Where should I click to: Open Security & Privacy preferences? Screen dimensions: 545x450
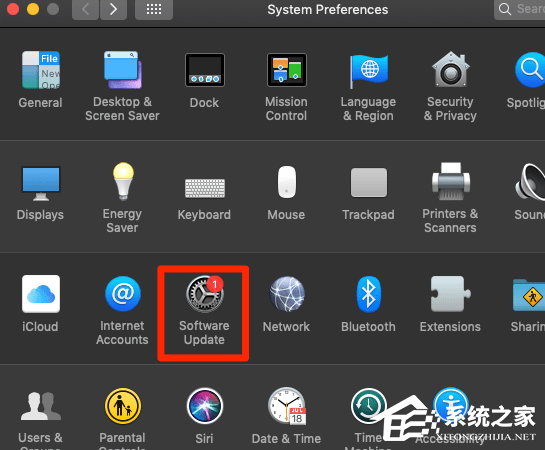click(450, 69)
